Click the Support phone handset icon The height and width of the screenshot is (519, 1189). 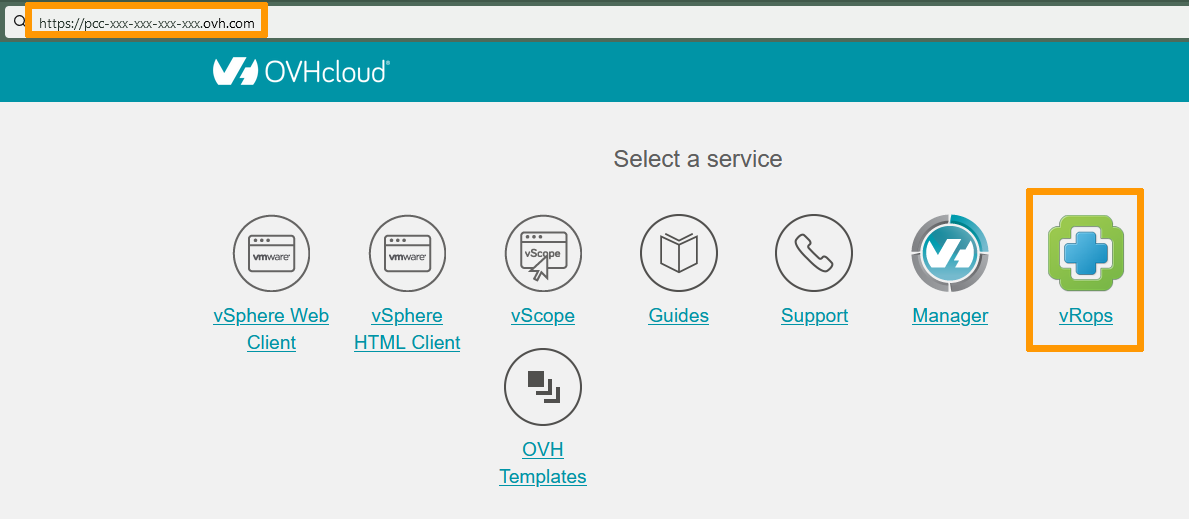(x=814, y=254)
